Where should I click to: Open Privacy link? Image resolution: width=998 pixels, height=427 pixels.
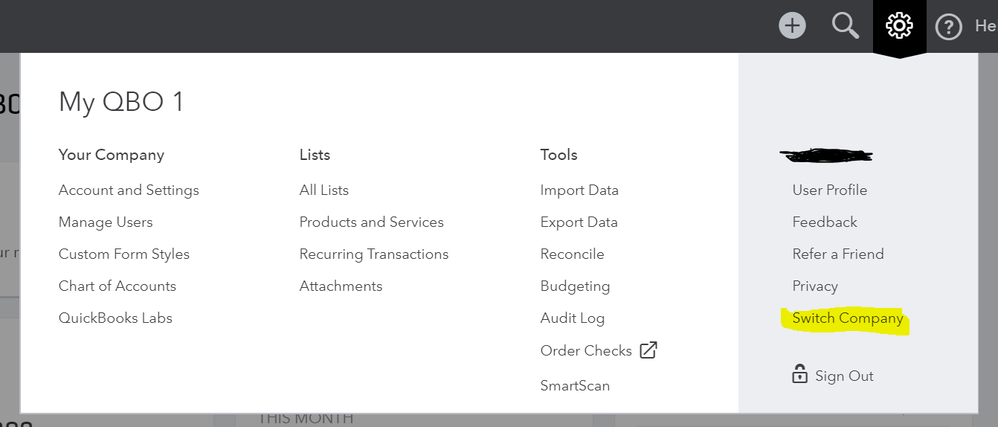[x=815, y=286]
